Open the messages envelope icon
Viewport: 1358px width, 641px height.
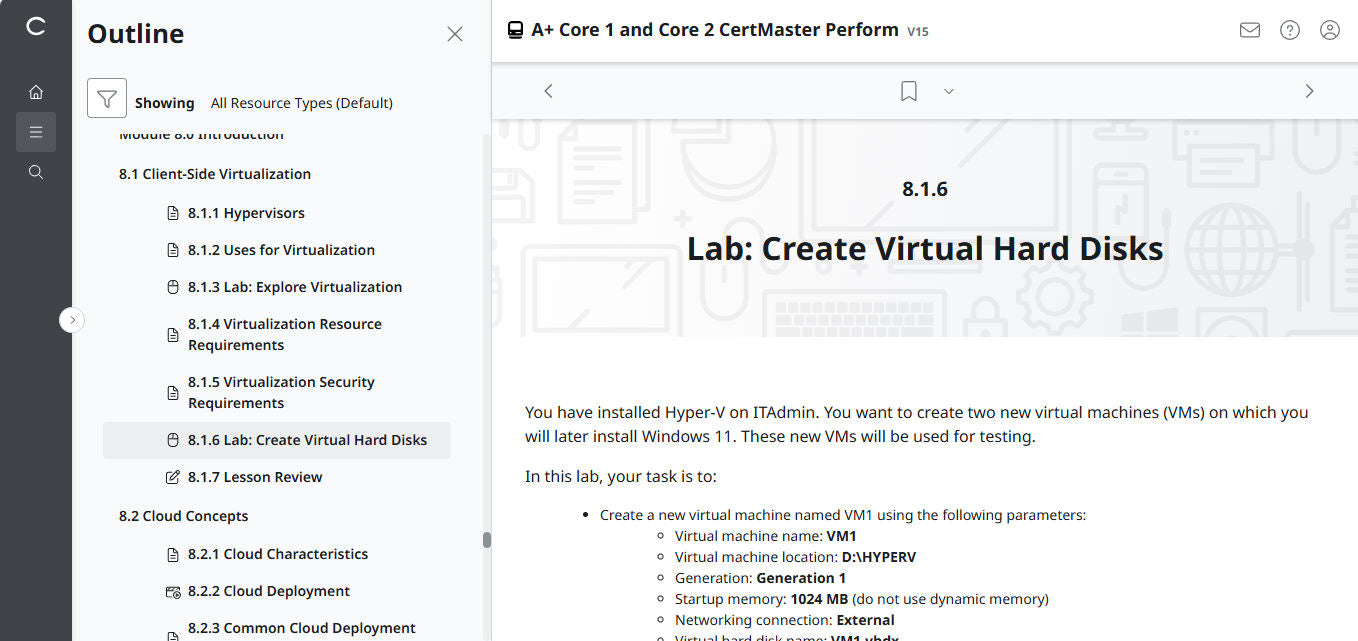click(1249, 30)
